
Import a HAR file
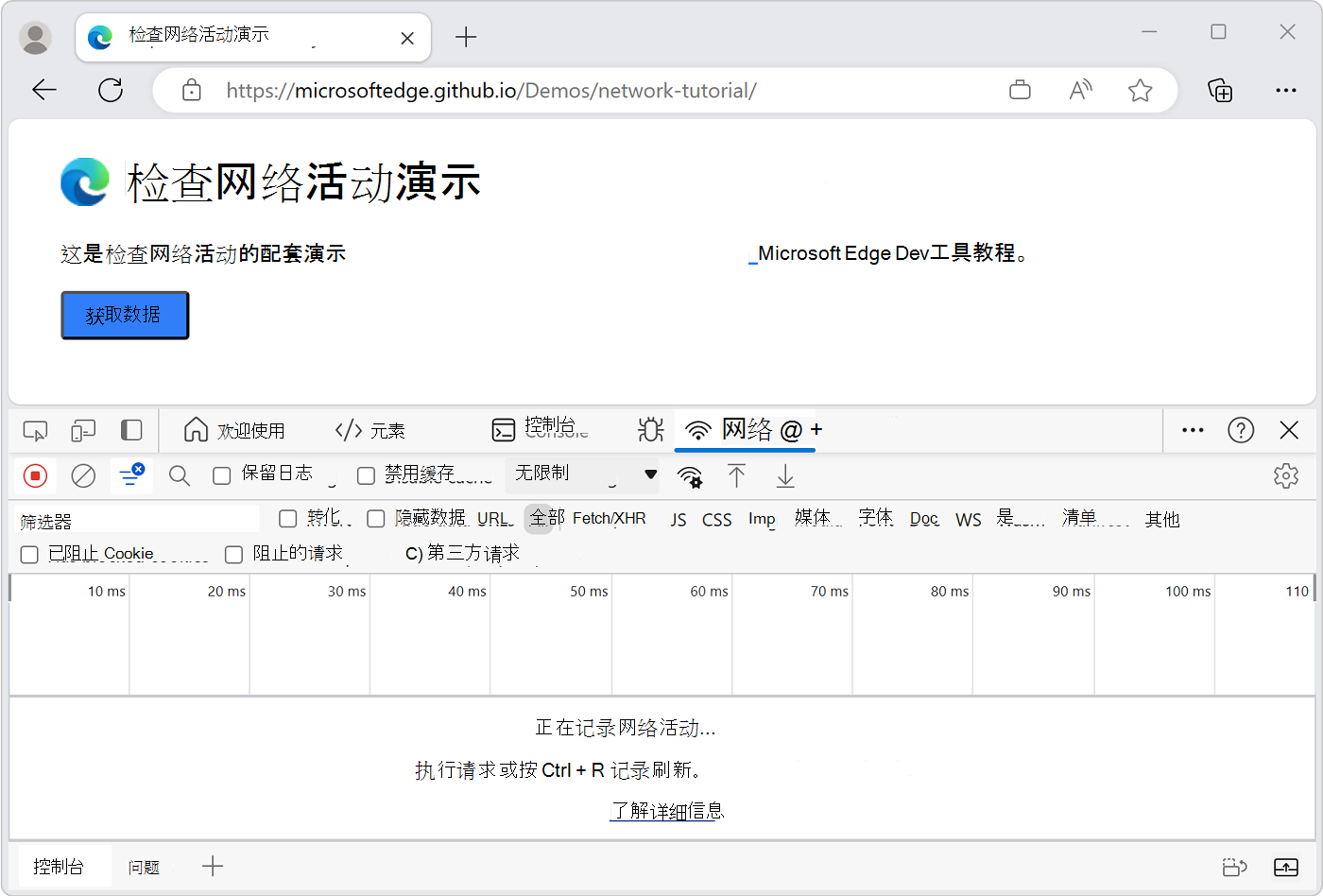tap(737, 477)
